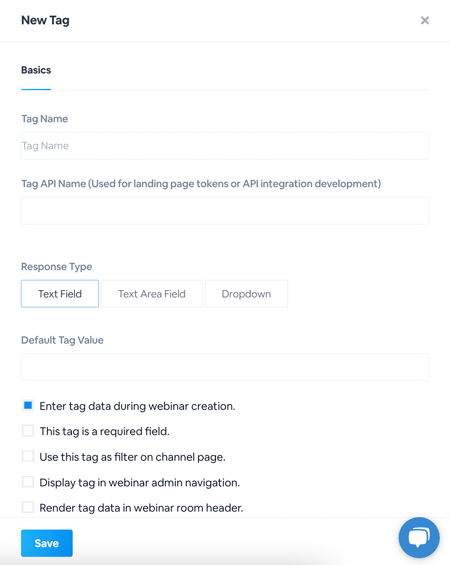Viewport: 450px width, 565px height.
Task: Click the 'Default Tag Value' label
Action: click(x=62, y=340)
